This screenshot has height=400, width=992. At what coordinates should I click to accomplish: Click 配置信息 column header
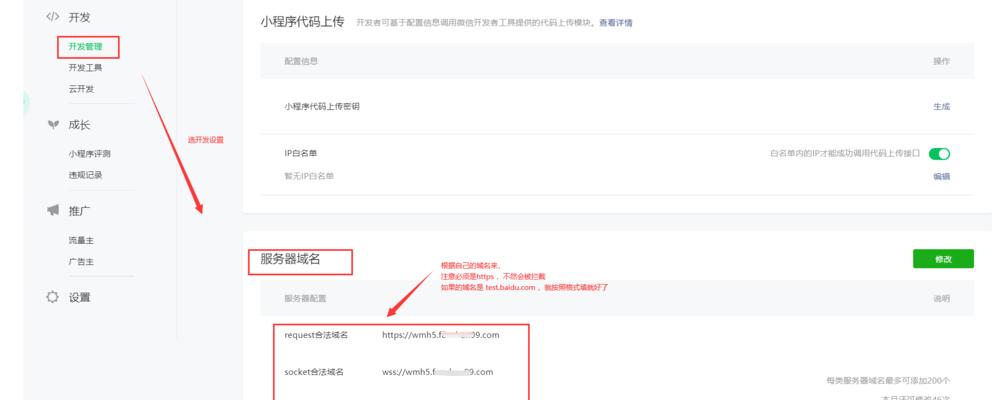coord(301,61)
